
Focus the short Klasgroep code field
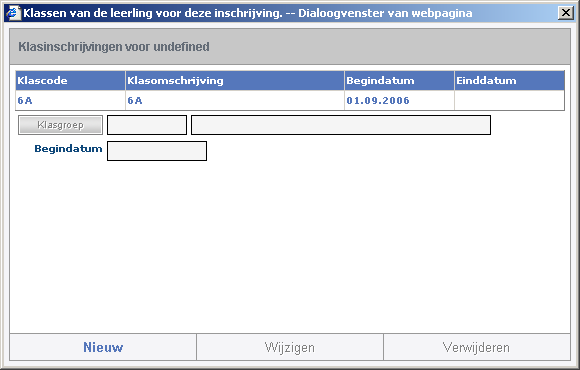tap(147, 125)
